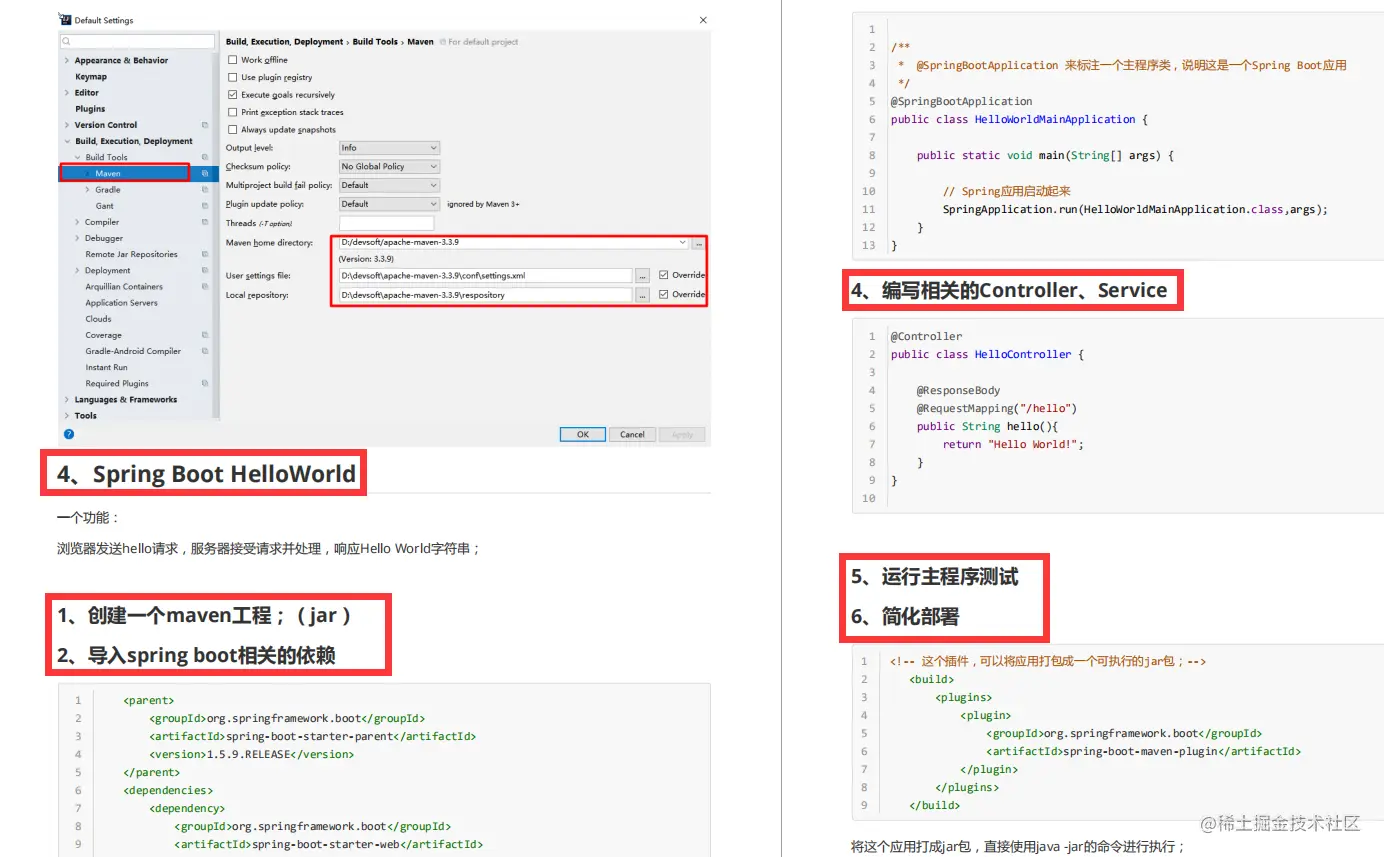Click the project-level icon beside Required Plugins

click(205, 383)
